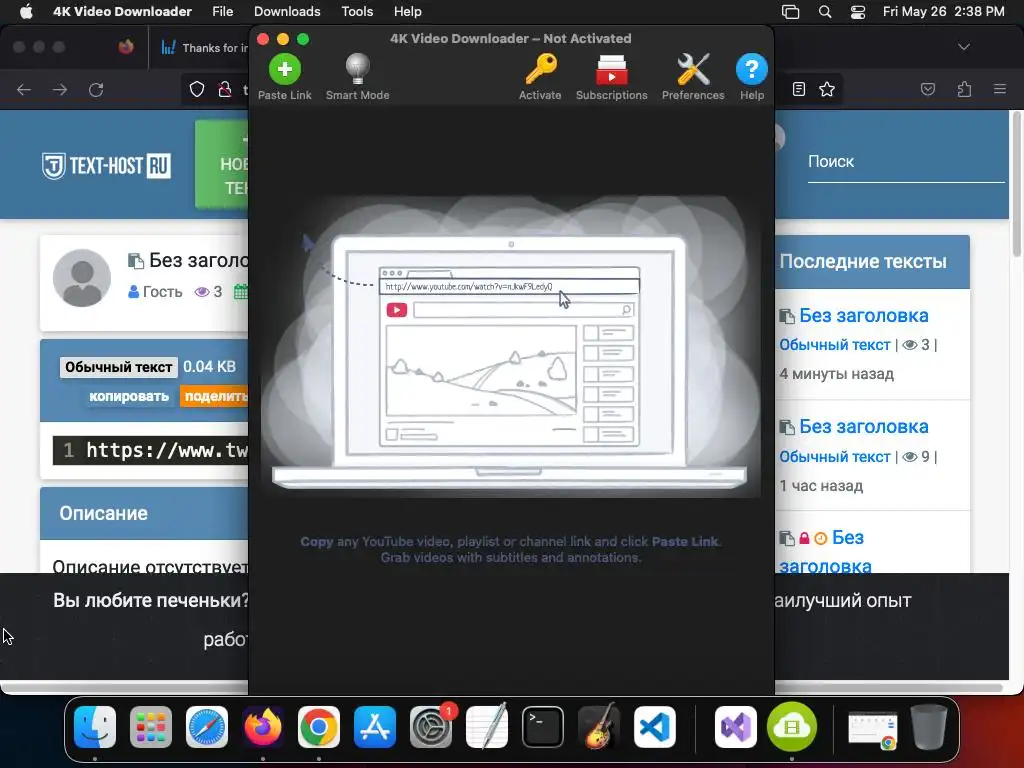This screenshot has width=1024, height=768.
Task: Open the Apple menu
Action: click(26, 11)
